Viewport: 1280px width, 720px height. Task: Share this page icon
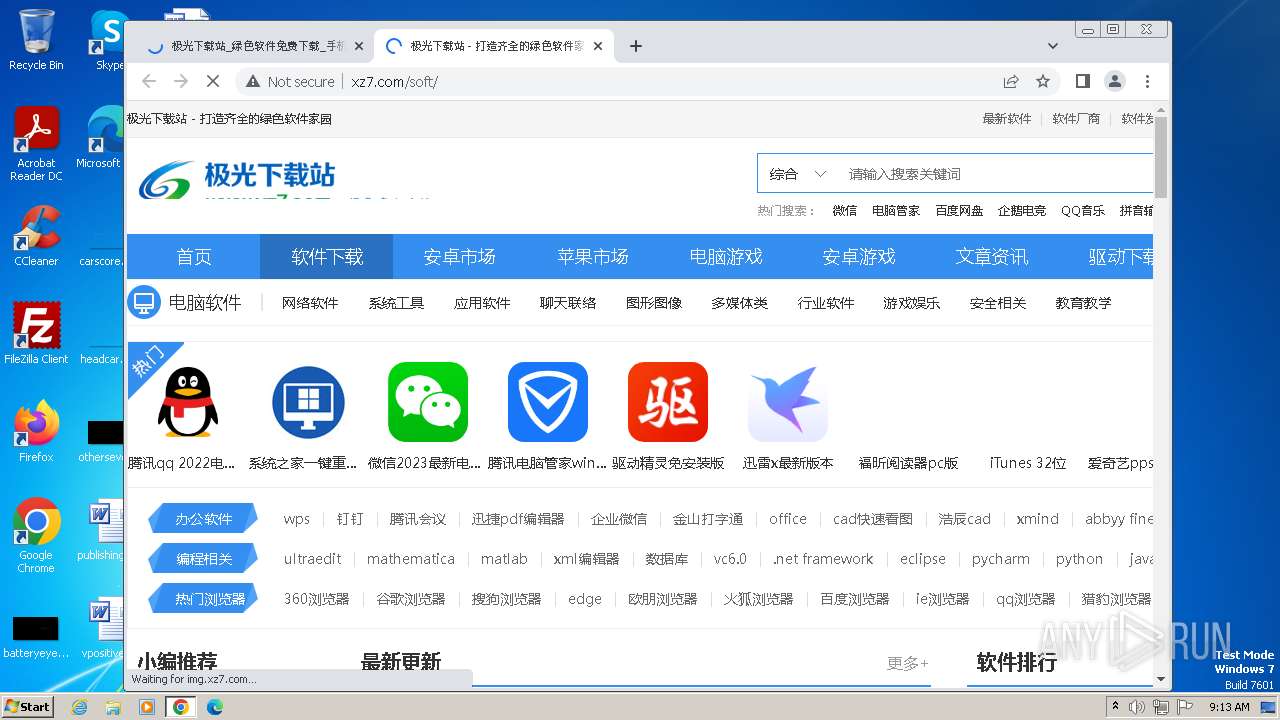1011,81
